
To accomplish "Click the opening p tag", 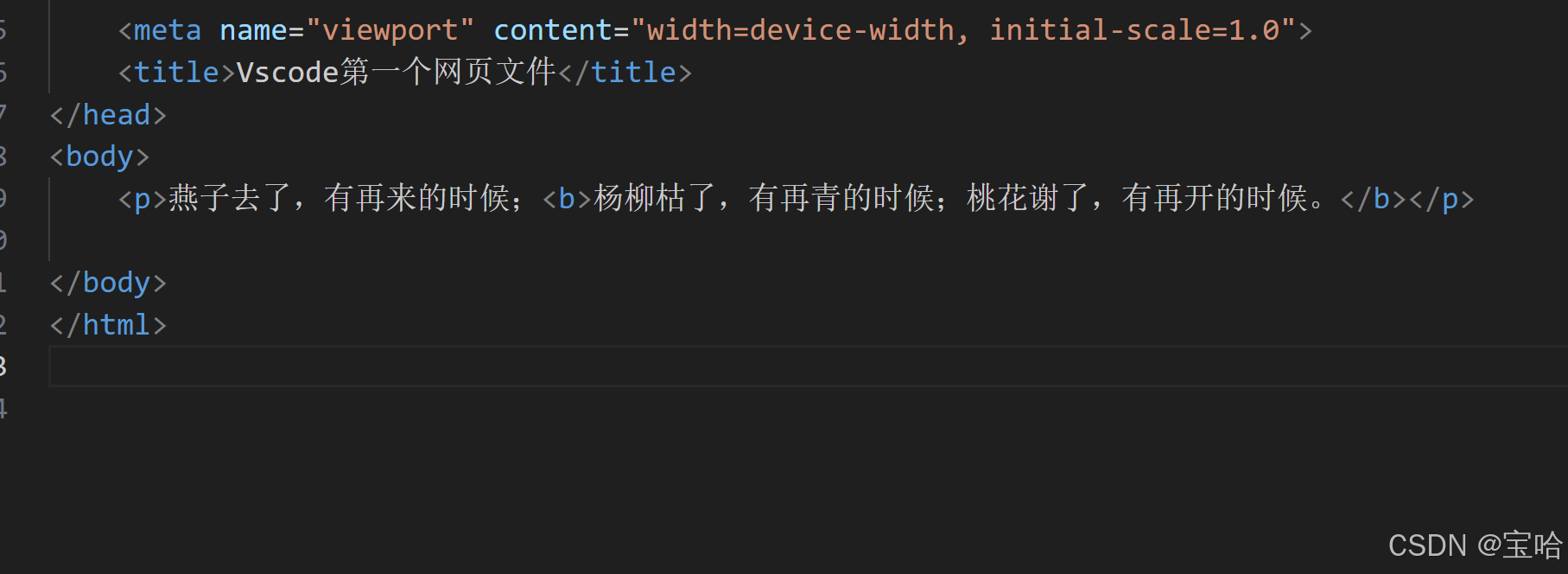I will 143,199.
